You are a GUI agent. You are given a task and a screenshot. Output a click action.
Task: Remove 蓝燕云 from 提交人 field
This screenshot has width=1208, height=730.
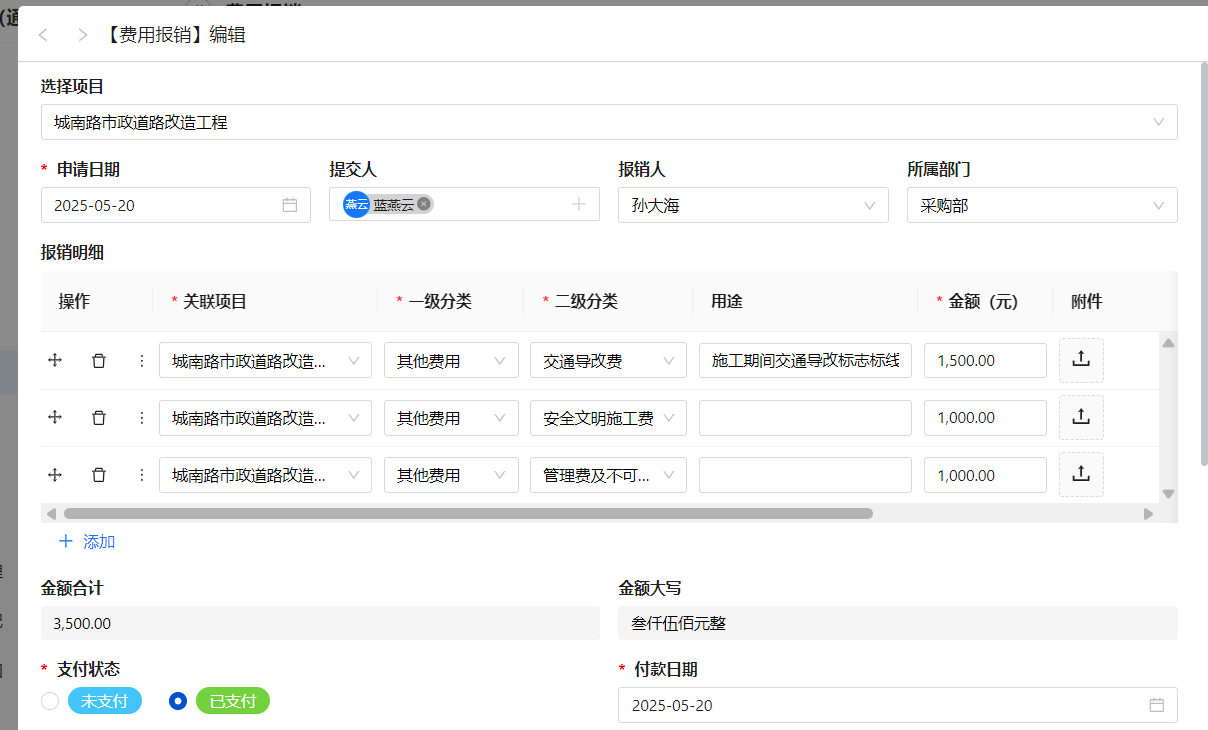click(424, 204)
